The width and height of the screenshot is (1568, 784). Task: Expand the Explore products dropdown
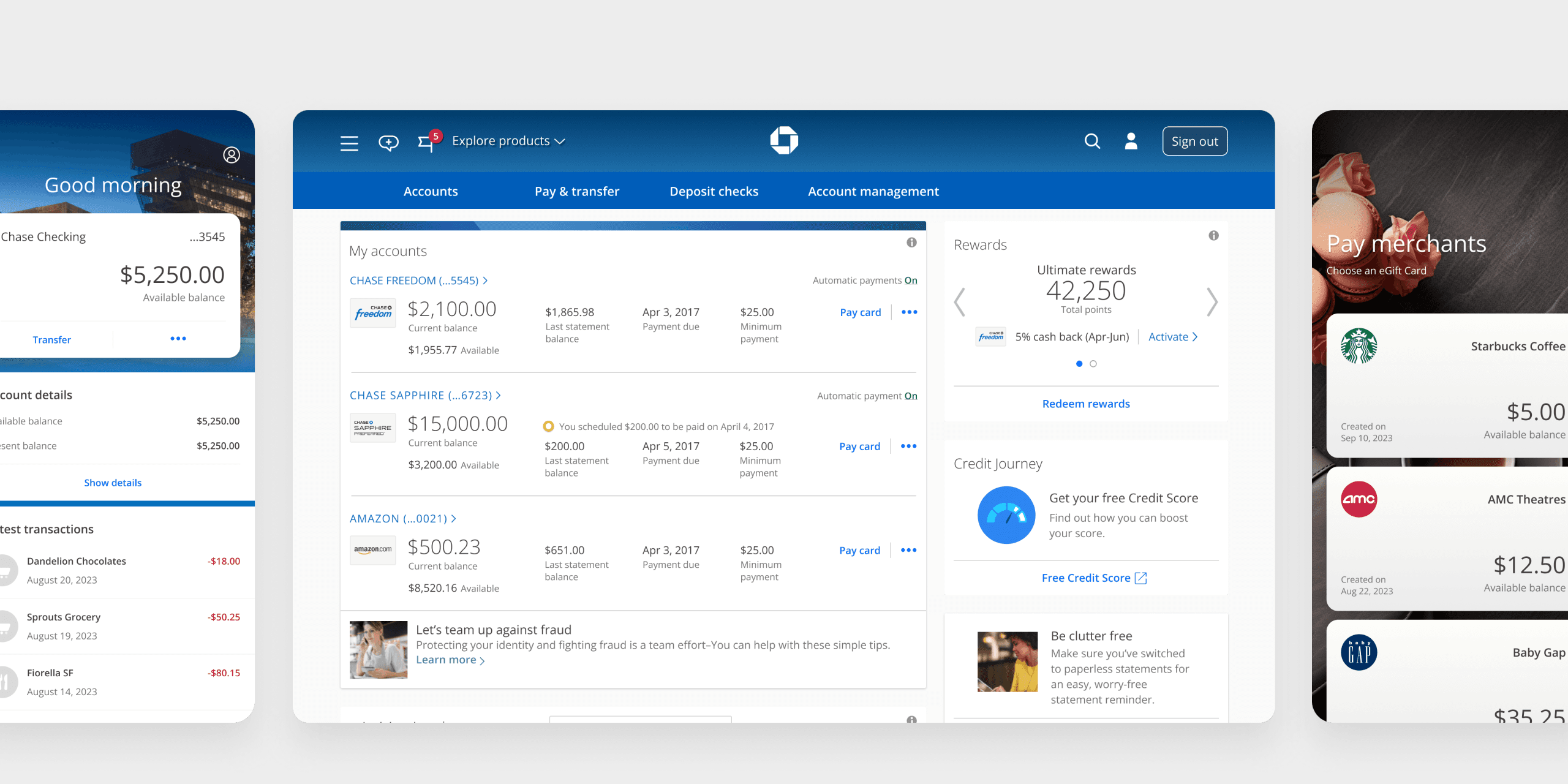[x=508, y=141]
